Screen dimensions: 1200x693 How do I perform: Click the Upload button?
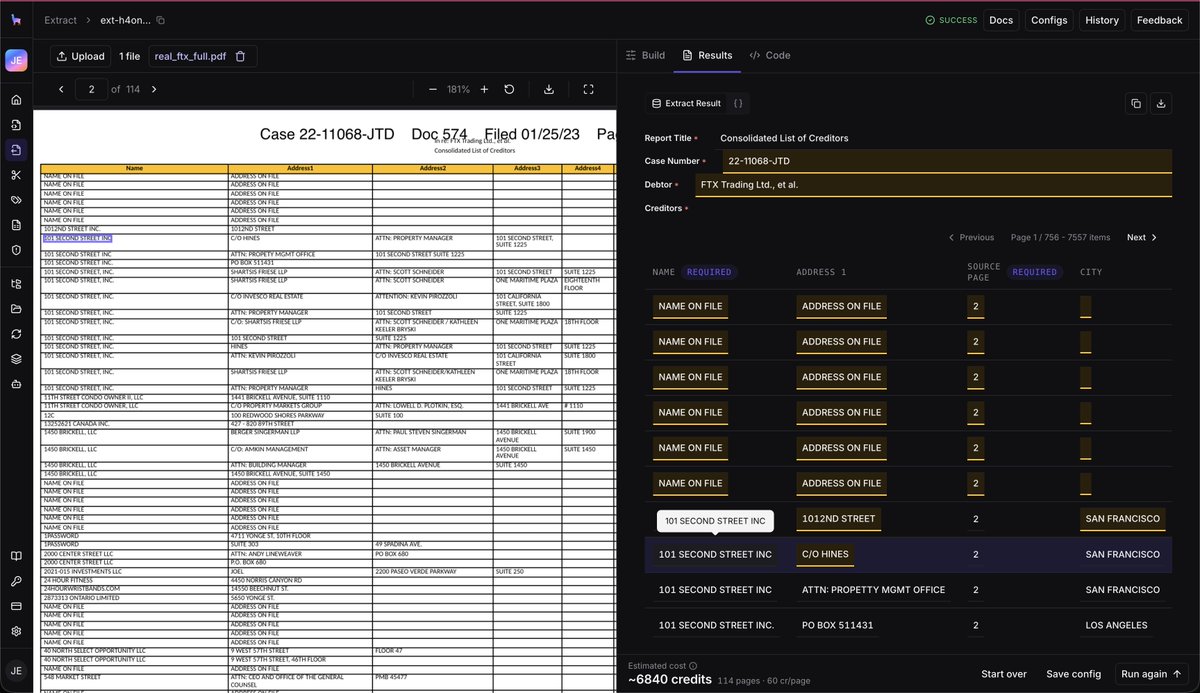coord(81,56)
